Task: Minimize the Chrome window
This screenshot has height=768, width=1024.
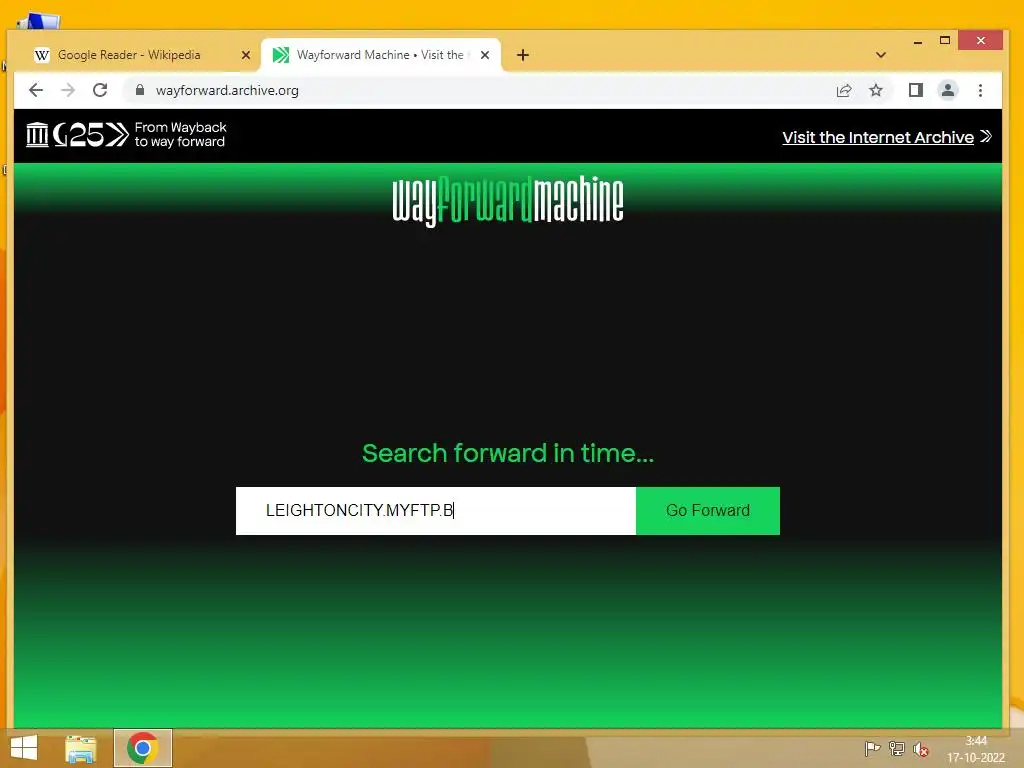Action: click(918, 41)
